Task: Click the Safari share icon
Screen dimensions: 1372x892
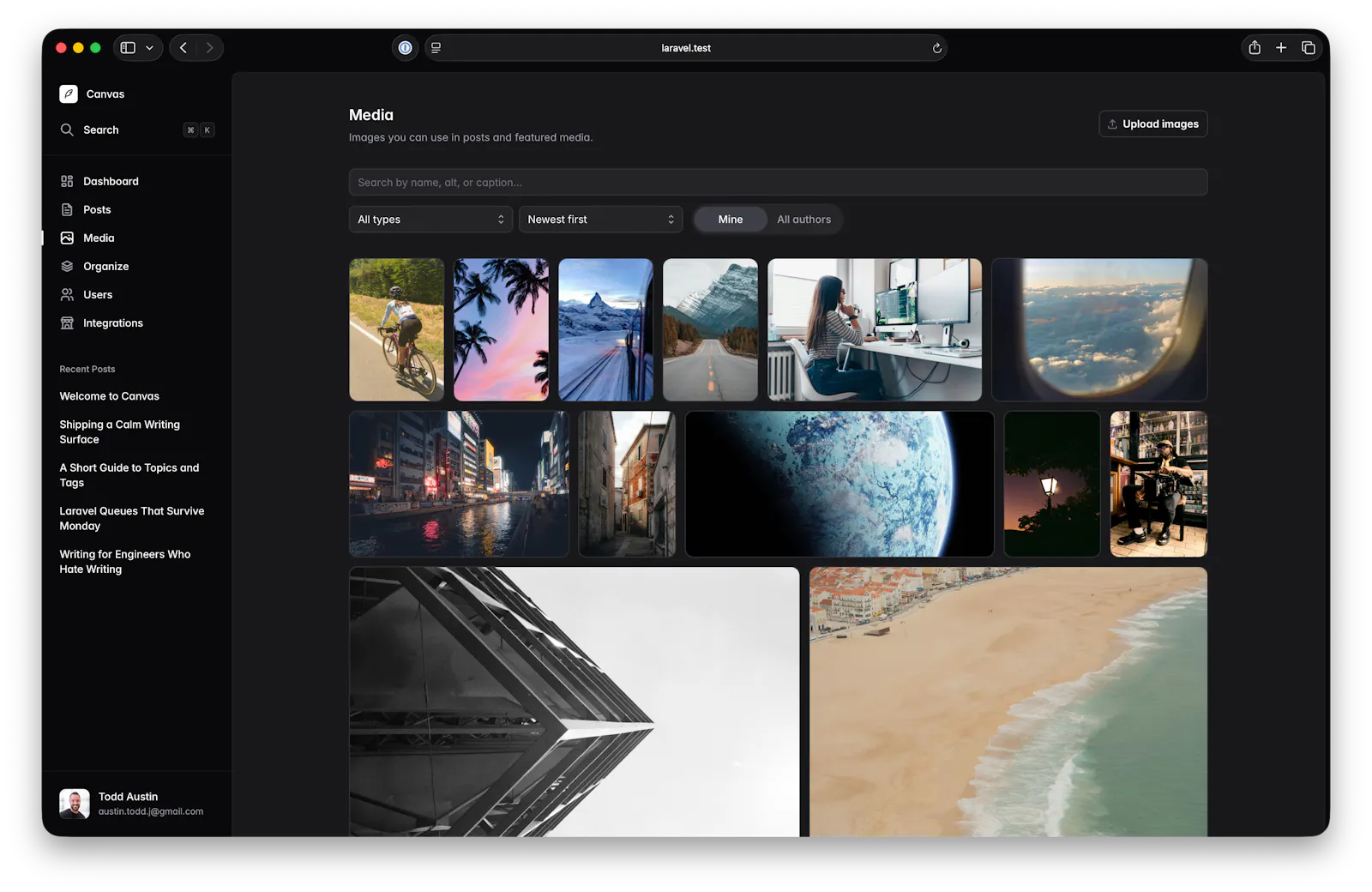Action: pyautogui.click(x=1255, y=48)
